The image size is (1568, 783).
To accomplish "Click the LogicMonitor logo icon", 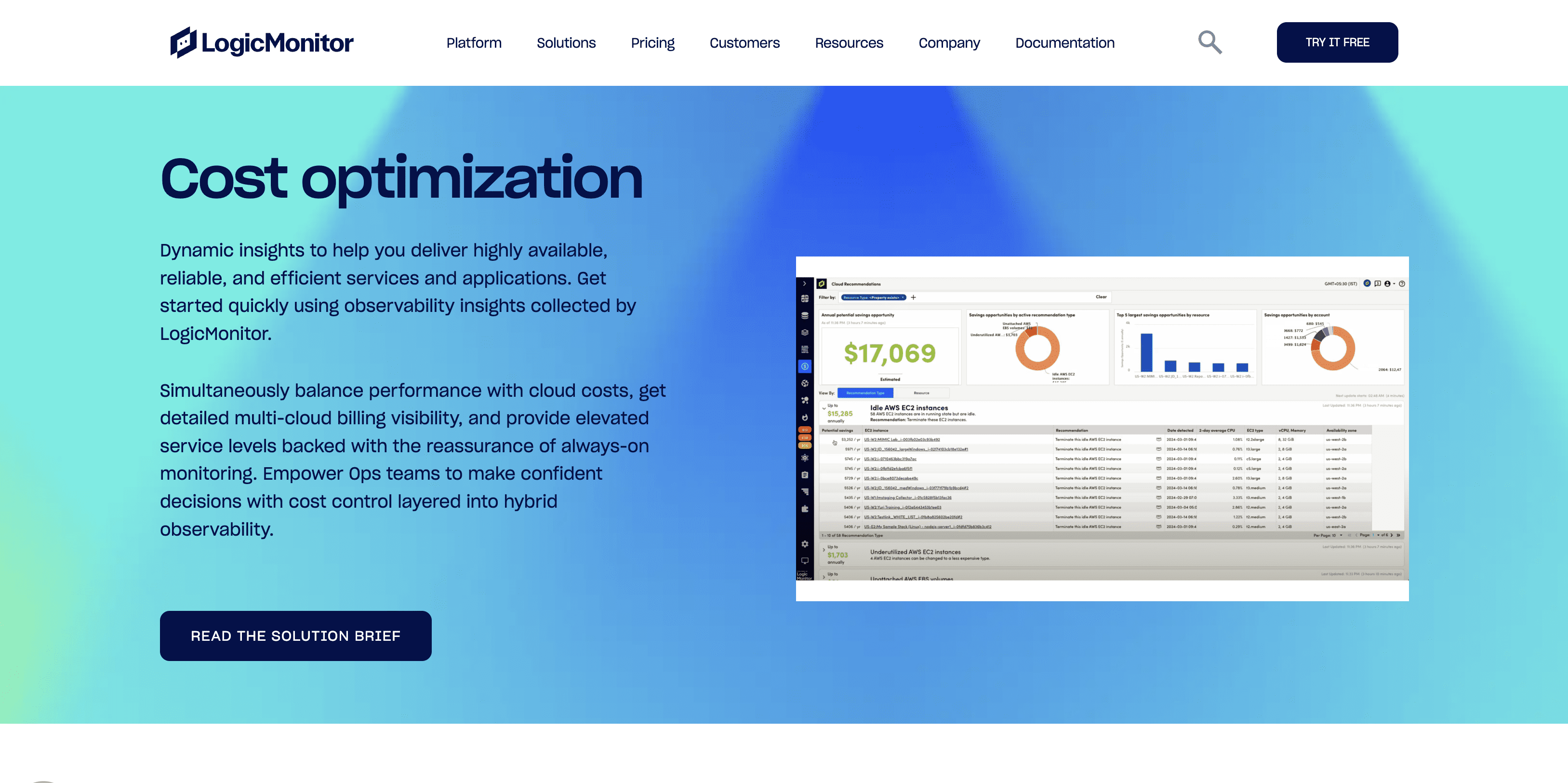I will [185, 42].
